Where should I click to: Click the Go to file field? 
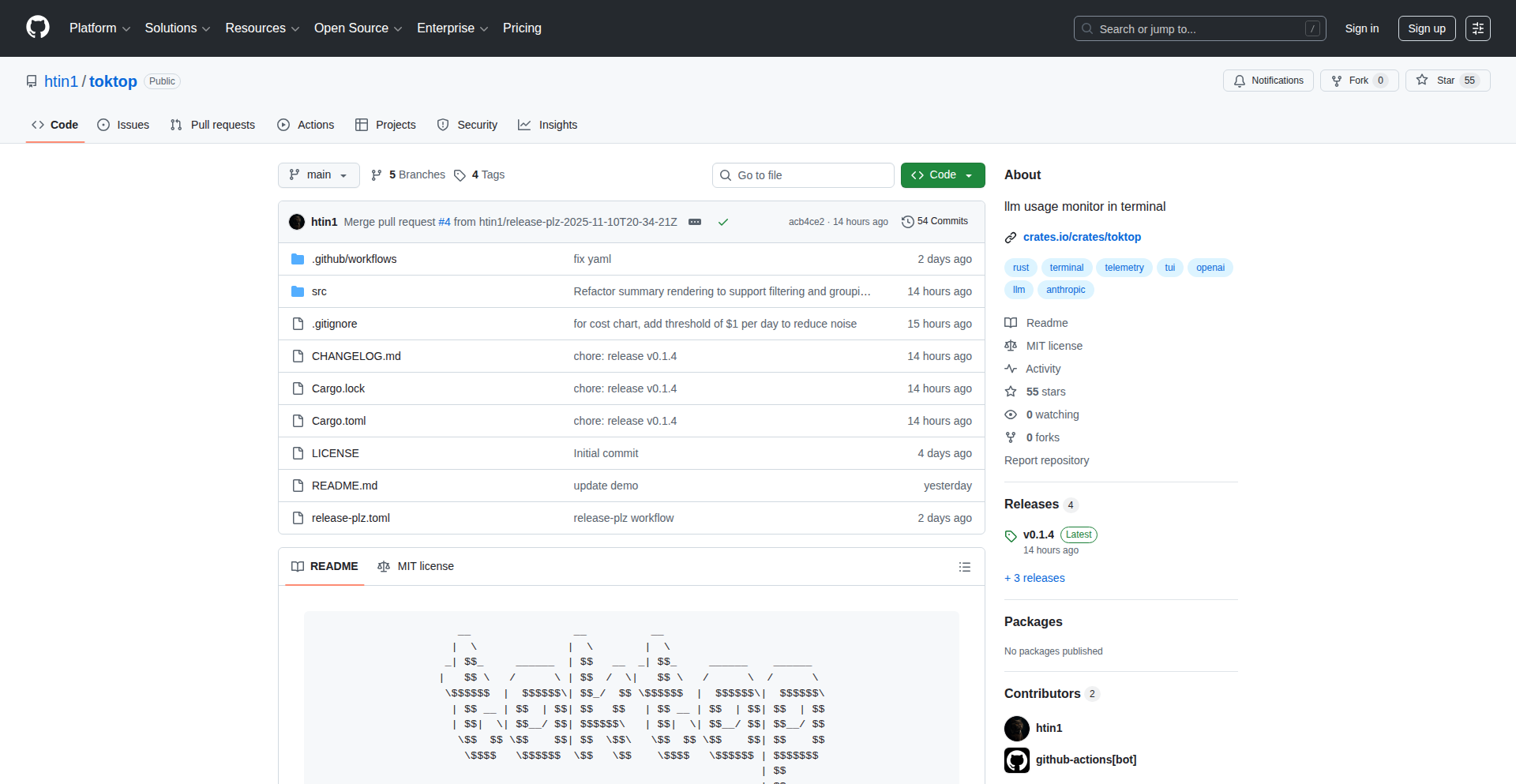[x=803, y=175]
